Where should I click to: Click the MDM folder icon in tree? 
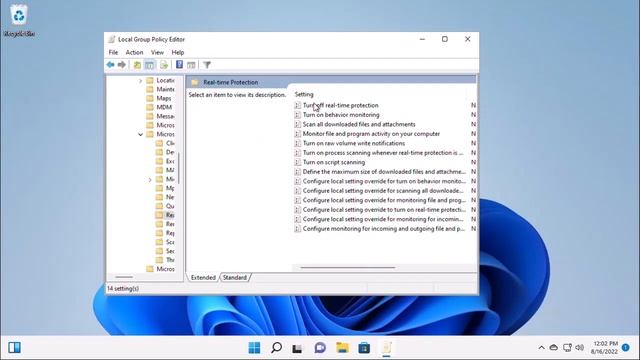tap(150, 107)
